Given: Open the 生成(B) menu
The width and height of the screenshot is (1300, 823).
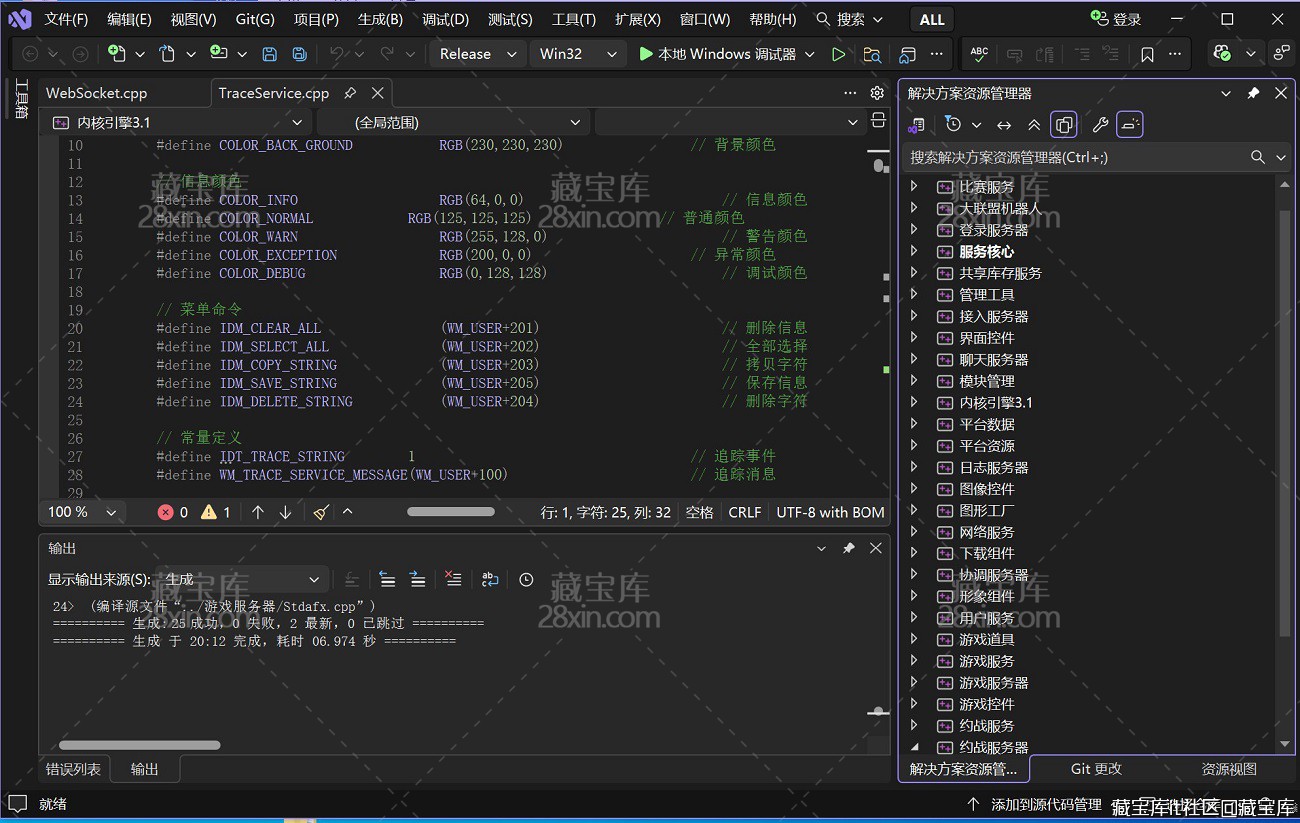Looking at the screenshot, I should (380, 19).
